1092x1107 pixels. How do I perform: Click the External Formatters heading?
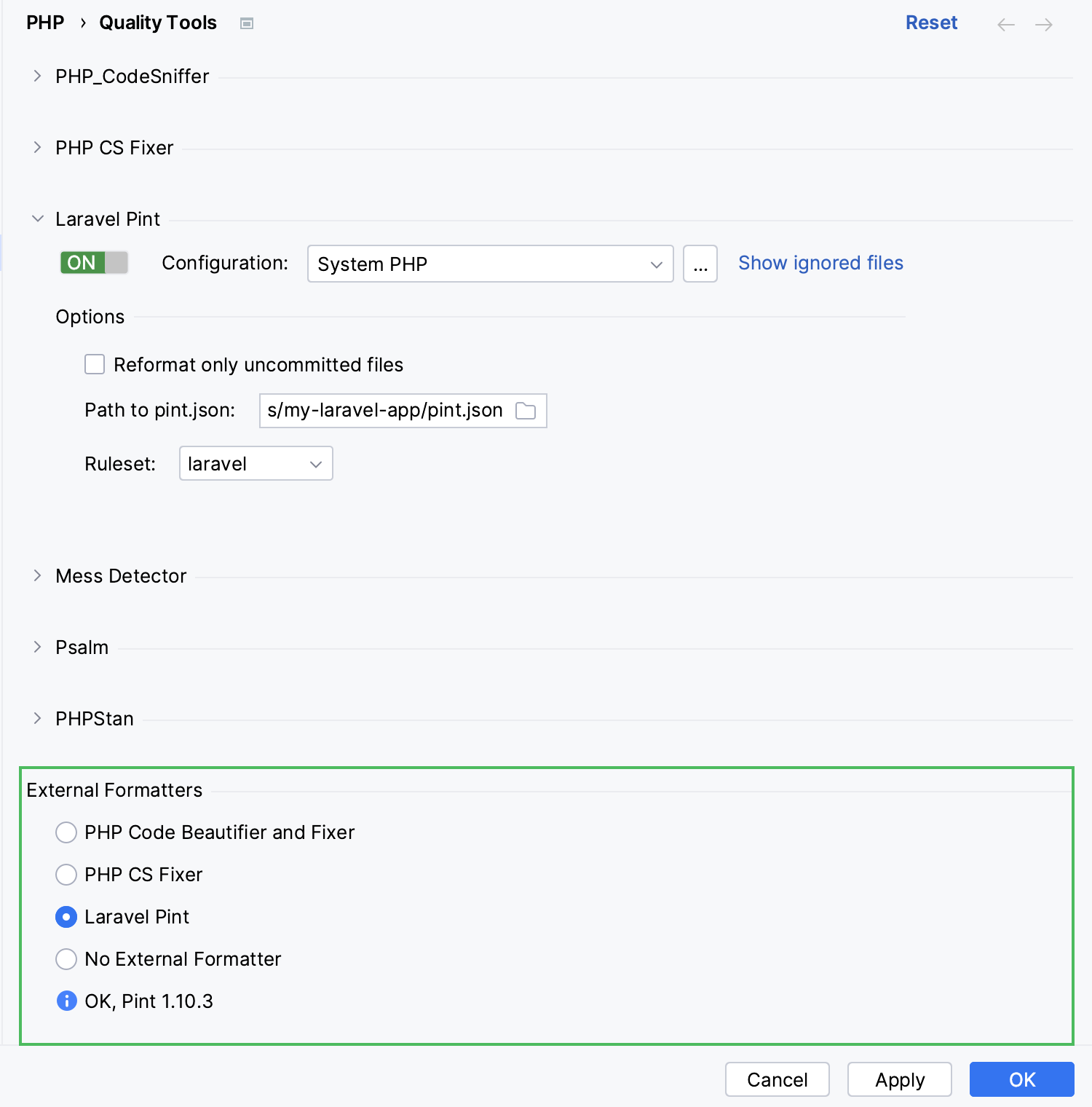114,790
